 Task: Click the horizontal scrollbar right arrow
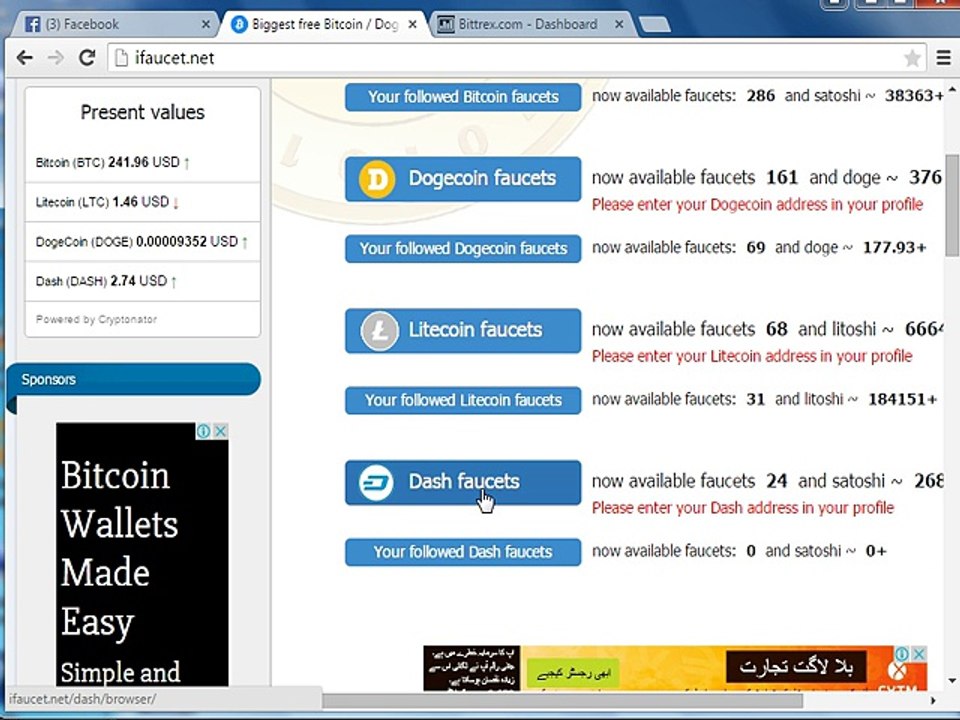(x=934, y=700)
